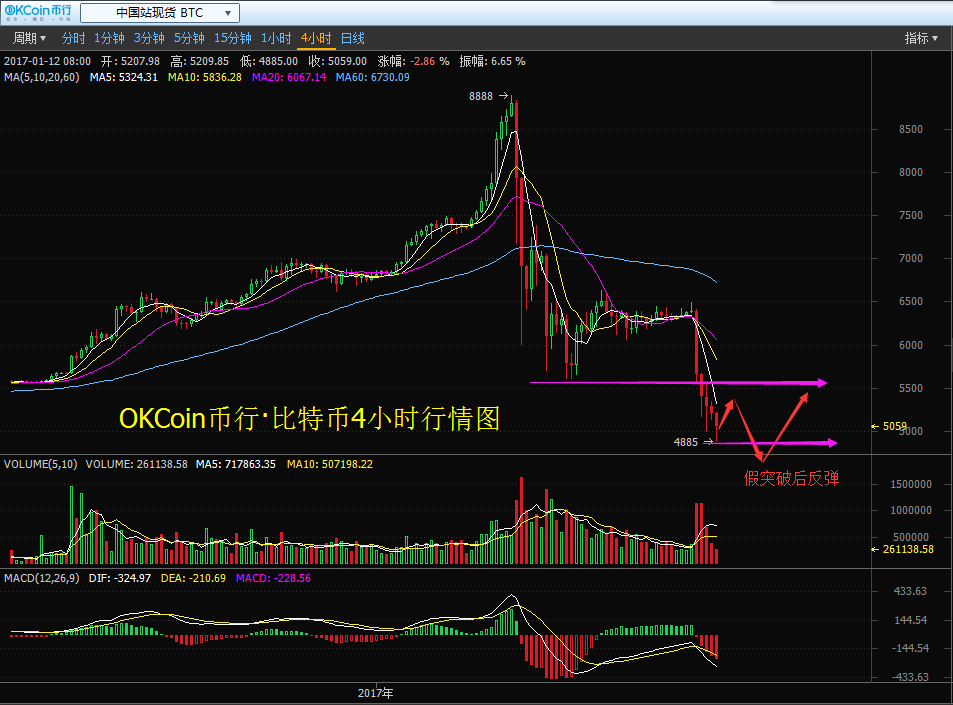Click the 5059 current price tag
953x705 pixels.
895,426
